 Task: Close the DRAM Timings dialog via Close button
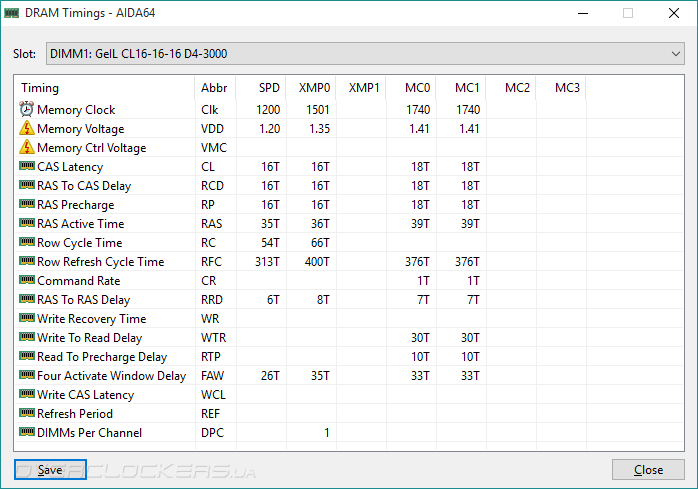click(x=648, y=470)
